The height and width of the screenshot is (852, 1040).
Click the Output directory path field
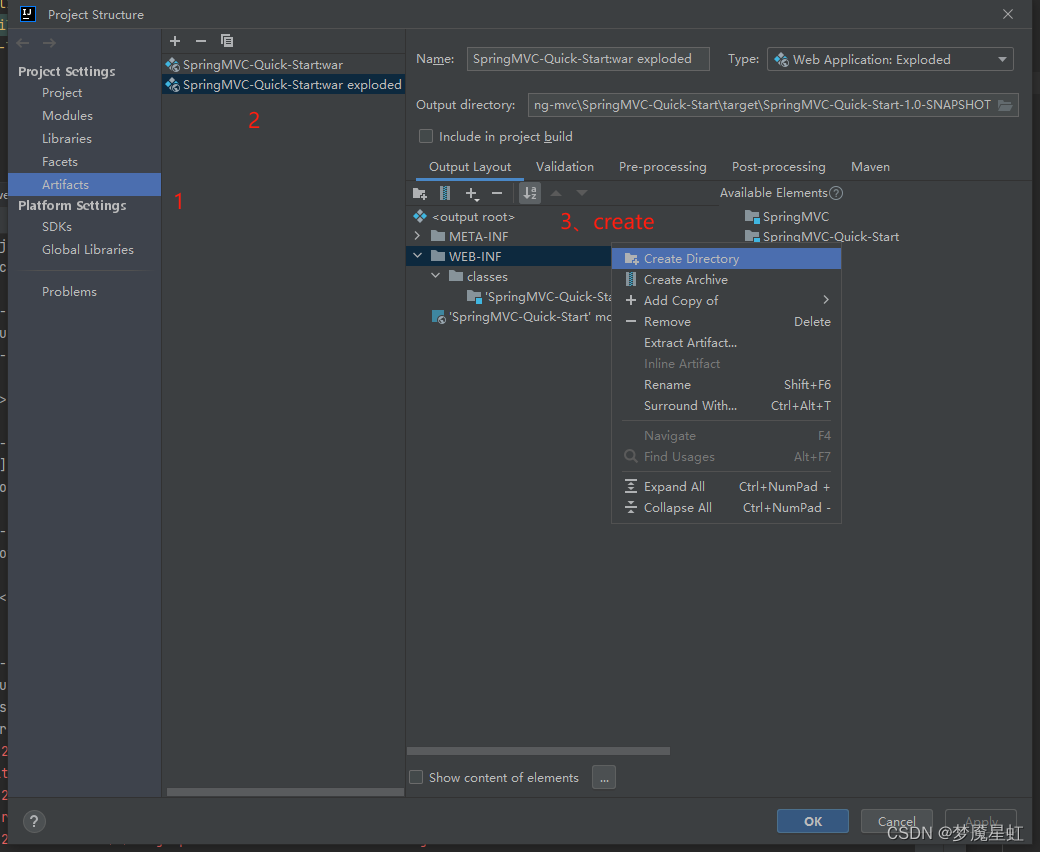[763, 105]
